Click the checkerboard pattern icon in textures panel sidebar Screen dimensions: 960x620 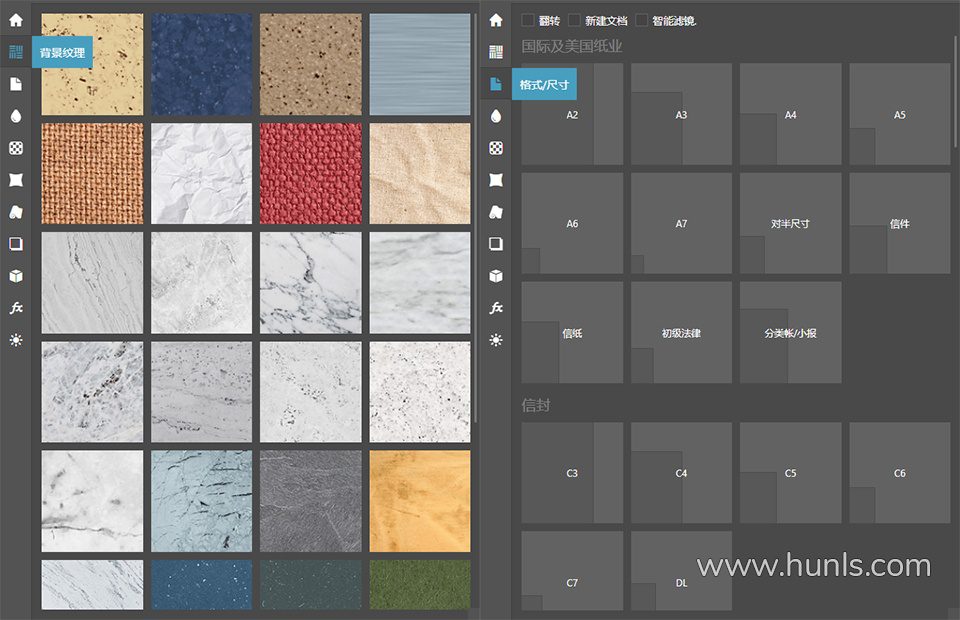click(16, 148)
